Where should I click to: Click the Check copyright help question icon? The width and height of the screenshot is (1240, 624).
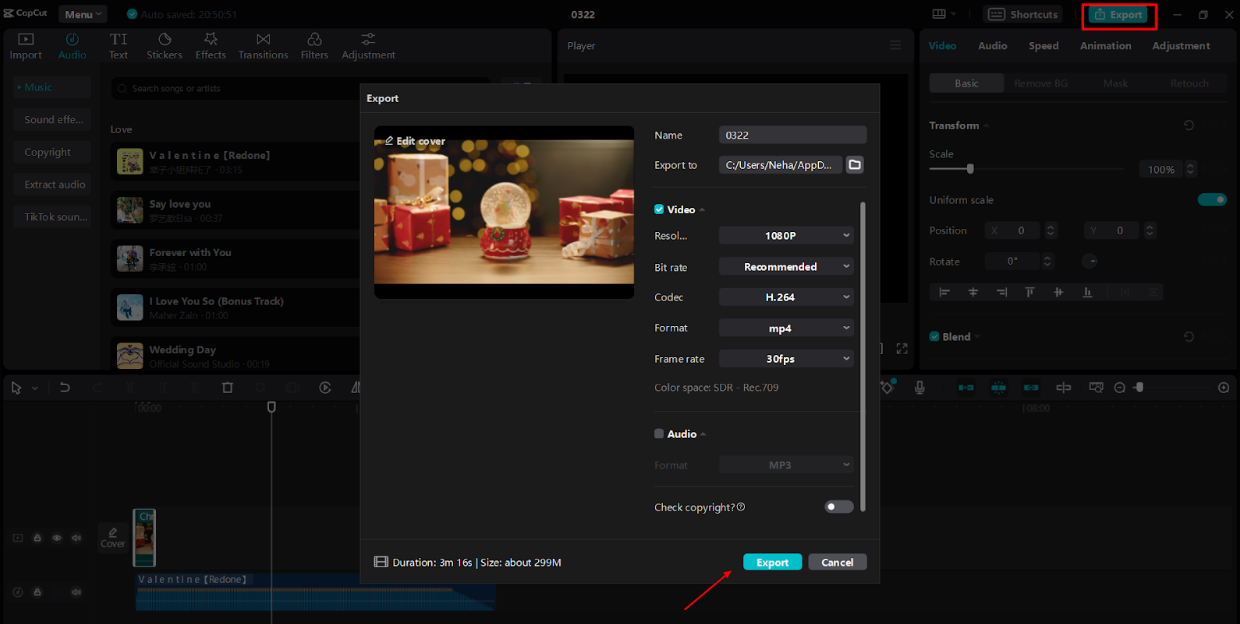(741, 508)
